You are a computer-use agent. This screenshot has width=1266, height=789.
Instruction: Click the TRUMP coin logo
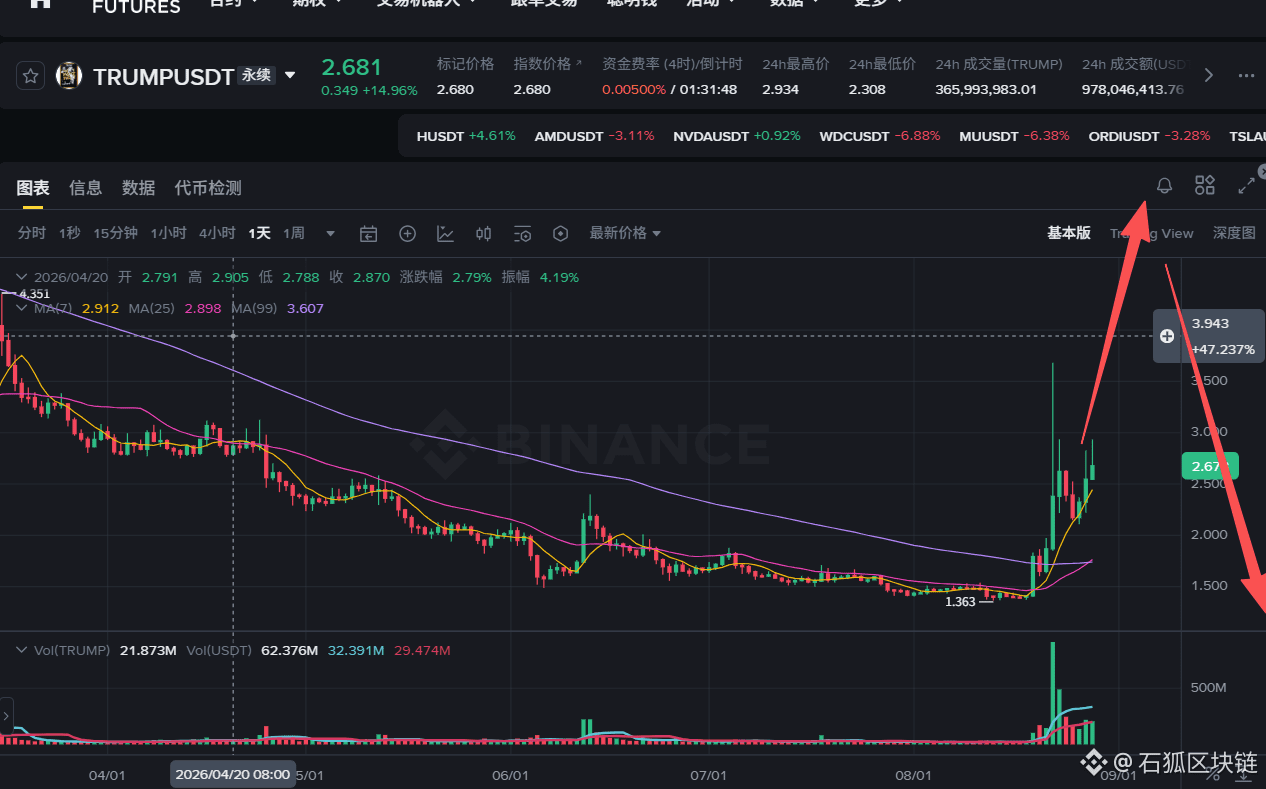pyautogui.click(x=69, y=76)
